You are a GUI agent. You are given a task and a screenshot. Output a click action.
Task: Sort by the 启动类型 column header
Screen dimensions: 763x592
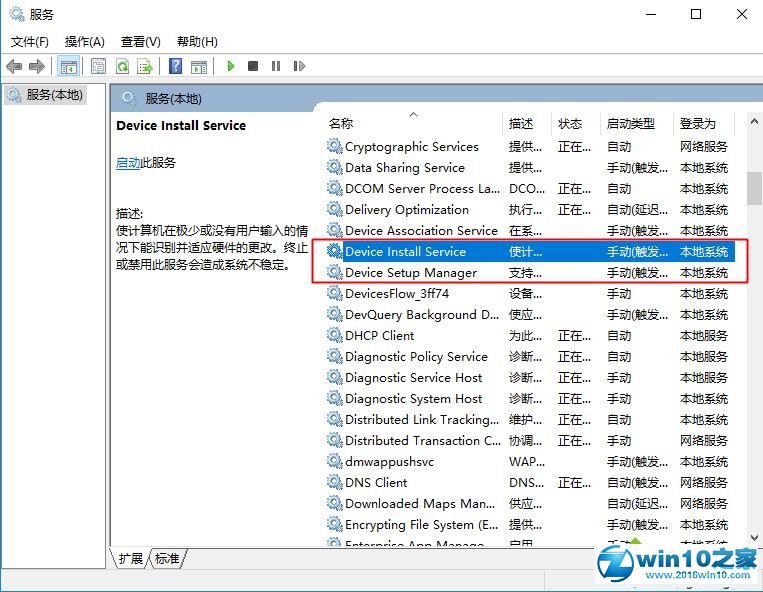[630, 123]
